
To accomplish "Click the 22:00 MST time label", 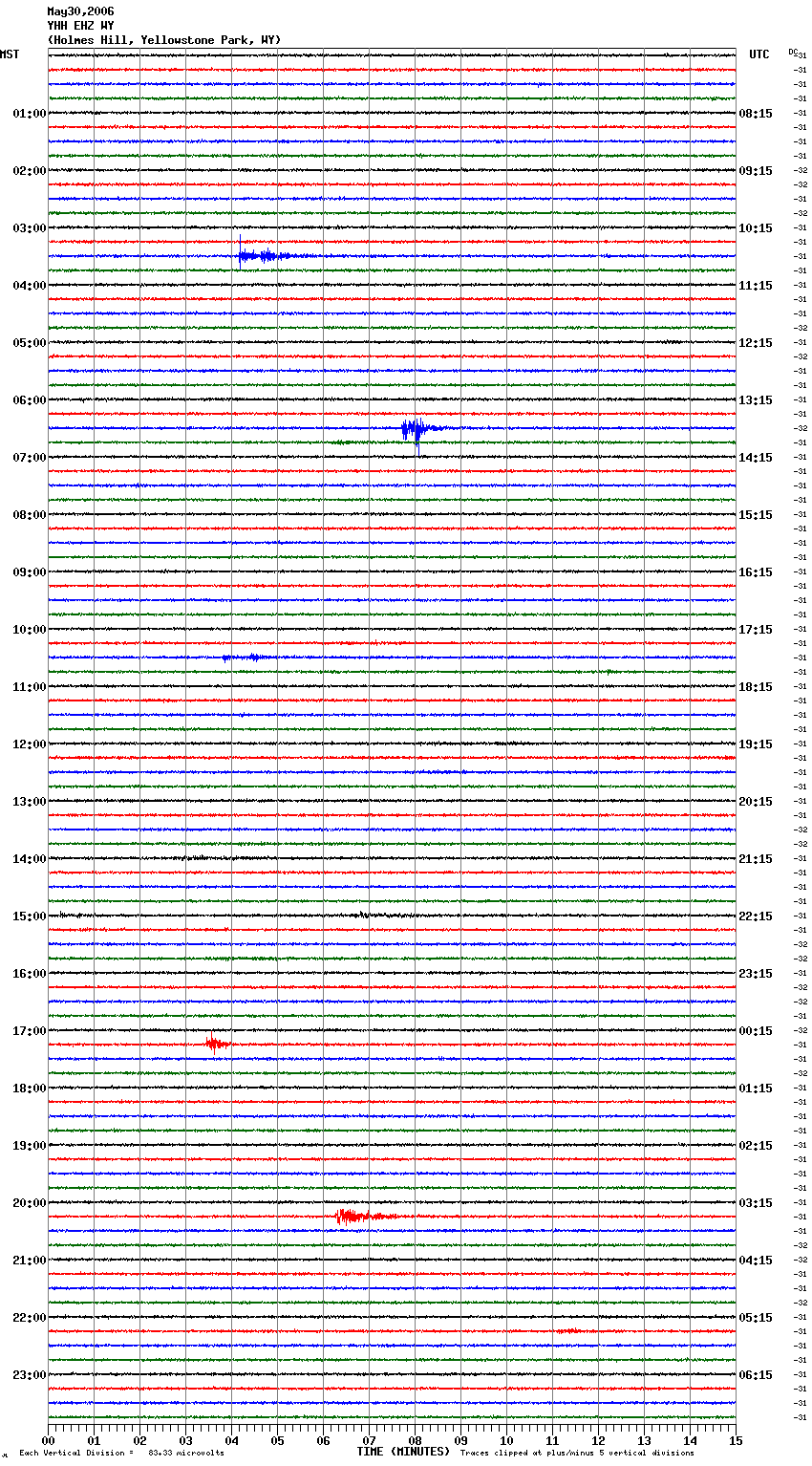I will coord(30,1318).
